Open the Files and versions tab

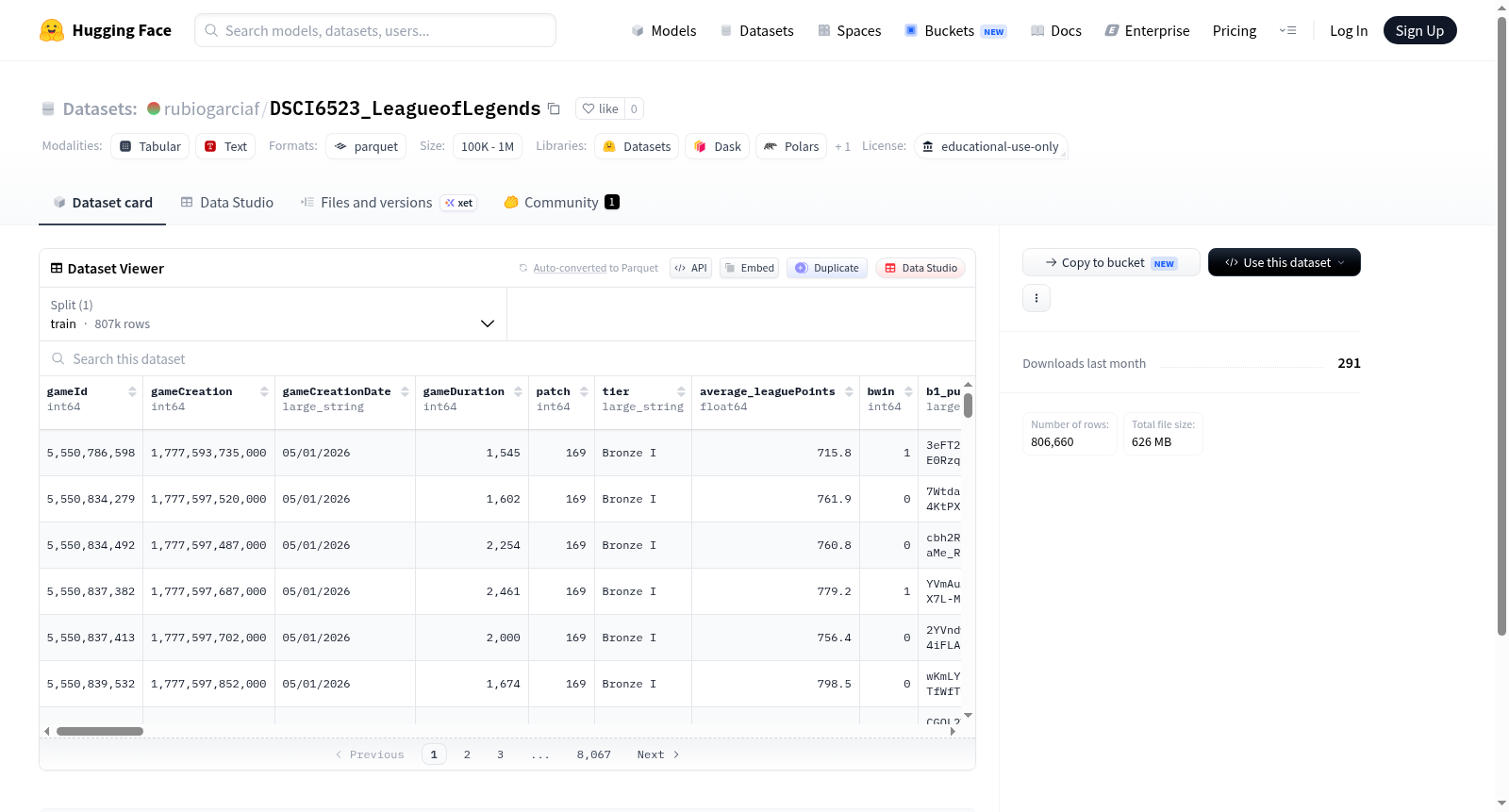tap(389, 202)
